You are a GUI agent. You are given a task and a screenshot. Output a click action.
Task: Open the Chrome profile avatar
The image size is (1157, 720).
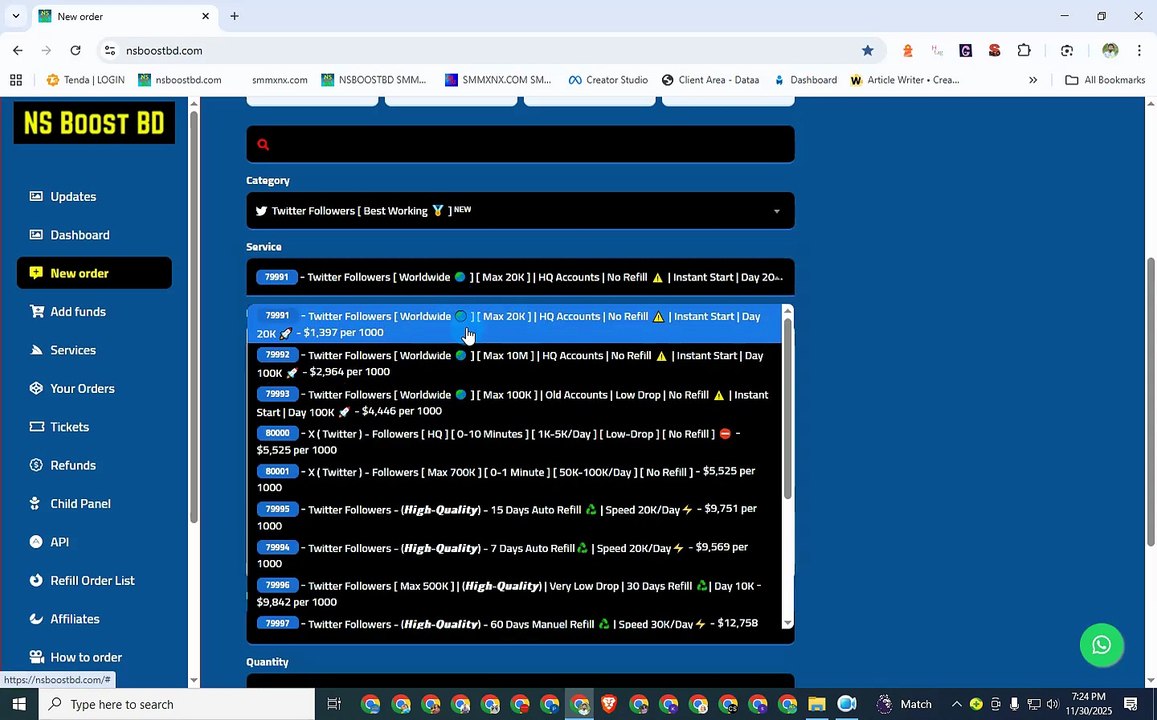[1110, 50]
